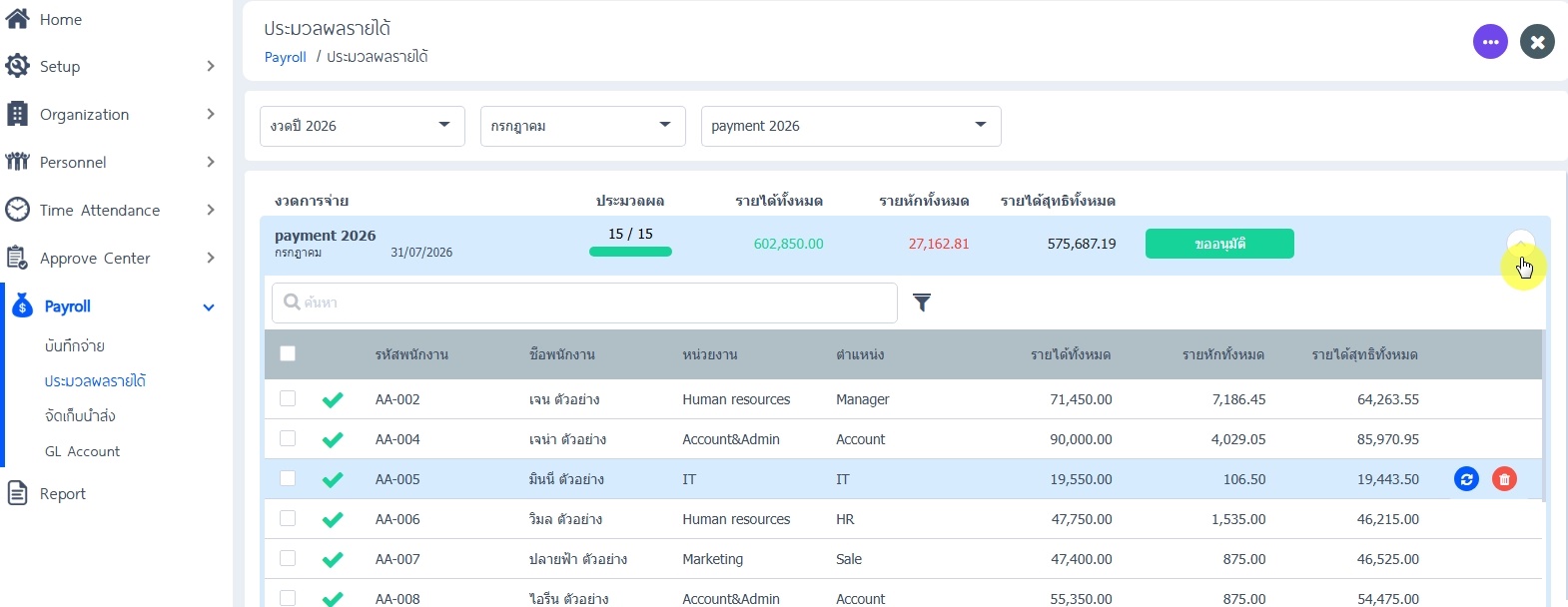Open the ประมวลผลรายได้ submenu item
1568x607 pixels.
click(x=95, y=381)
